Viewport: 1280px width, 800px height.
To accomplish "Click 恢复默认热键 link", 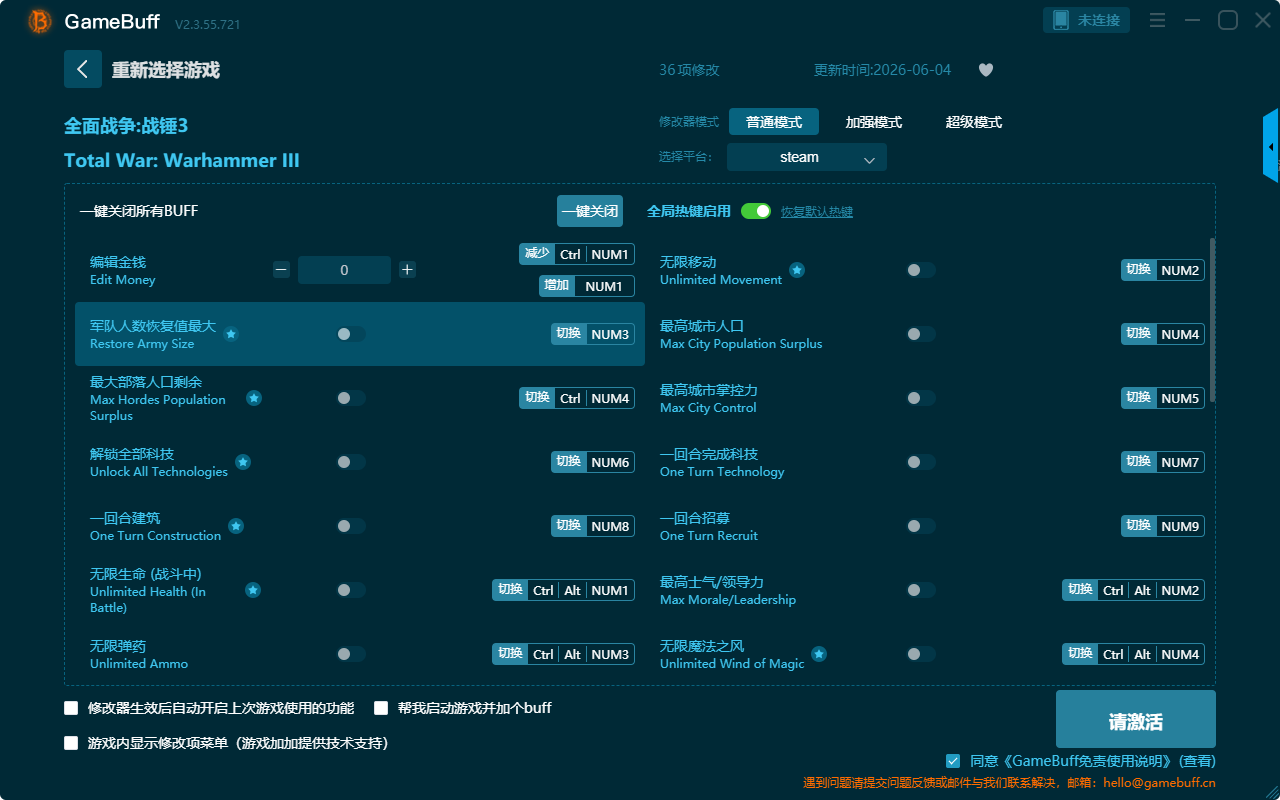I will (x=817, y=212).
